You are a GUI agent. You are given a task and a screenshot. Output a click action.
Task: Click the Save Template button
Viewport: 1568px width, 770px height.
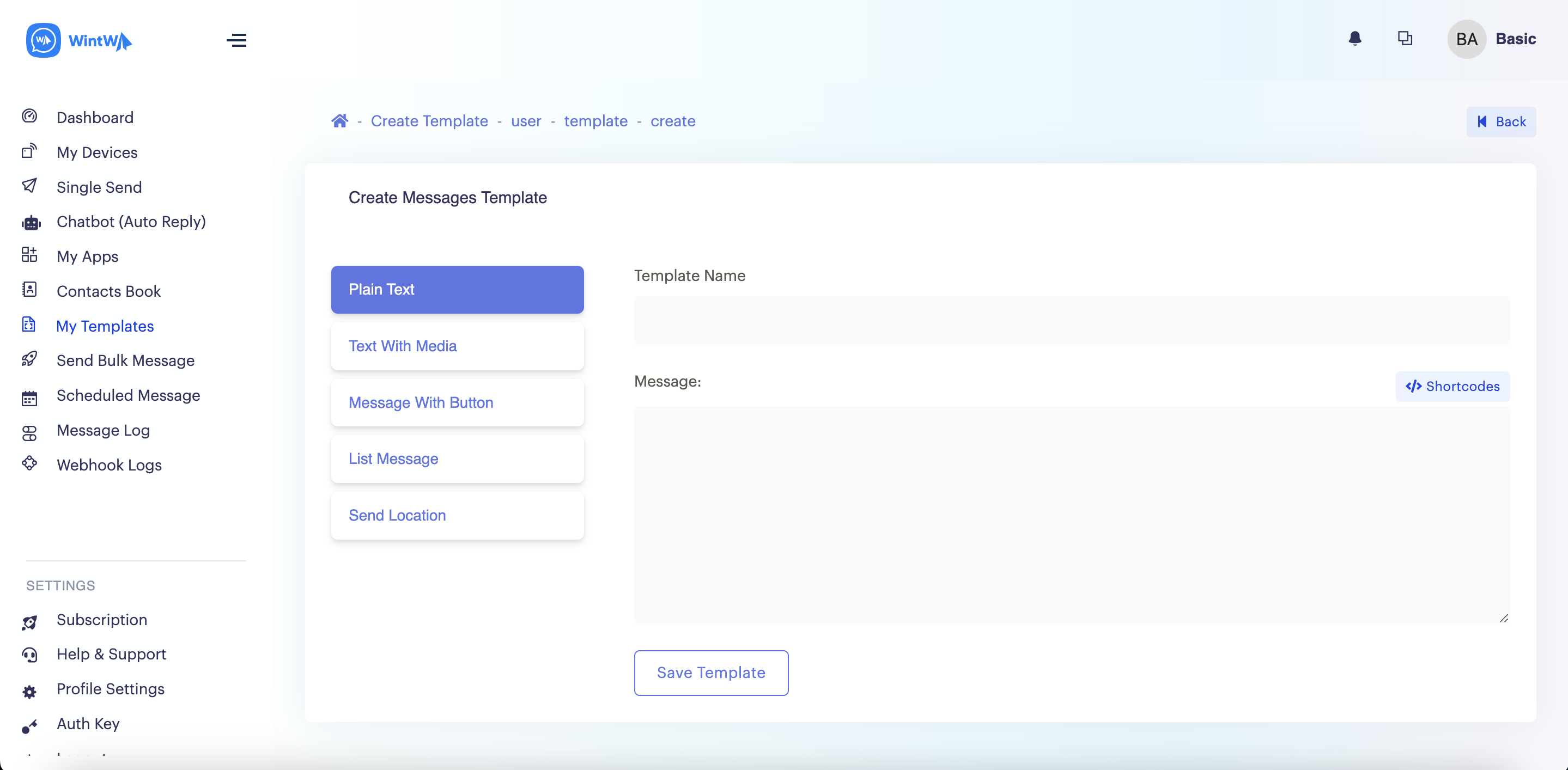(x=710, y=672)
